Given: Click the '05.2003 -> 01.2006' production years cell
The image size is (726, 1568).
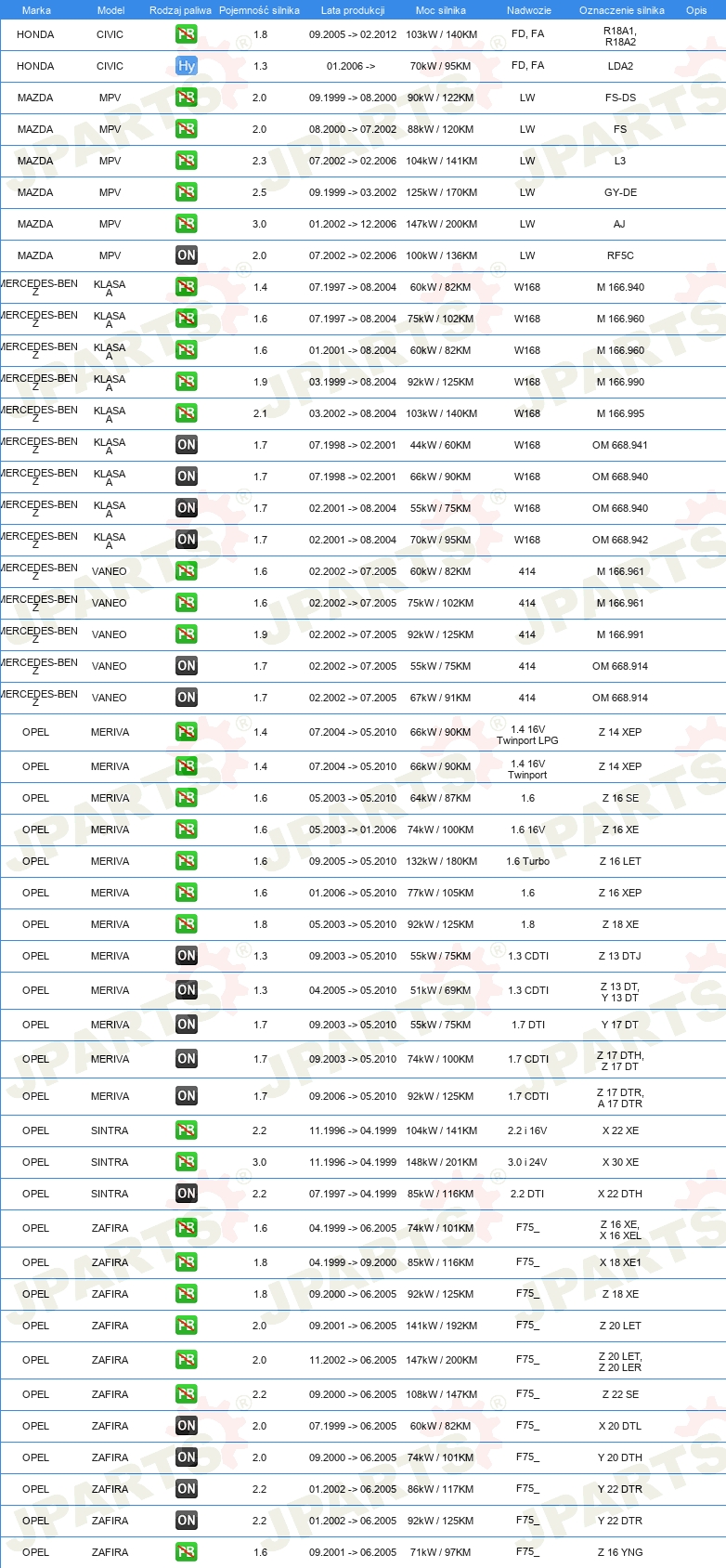Looking at the screenshot, I should (353, 830).
